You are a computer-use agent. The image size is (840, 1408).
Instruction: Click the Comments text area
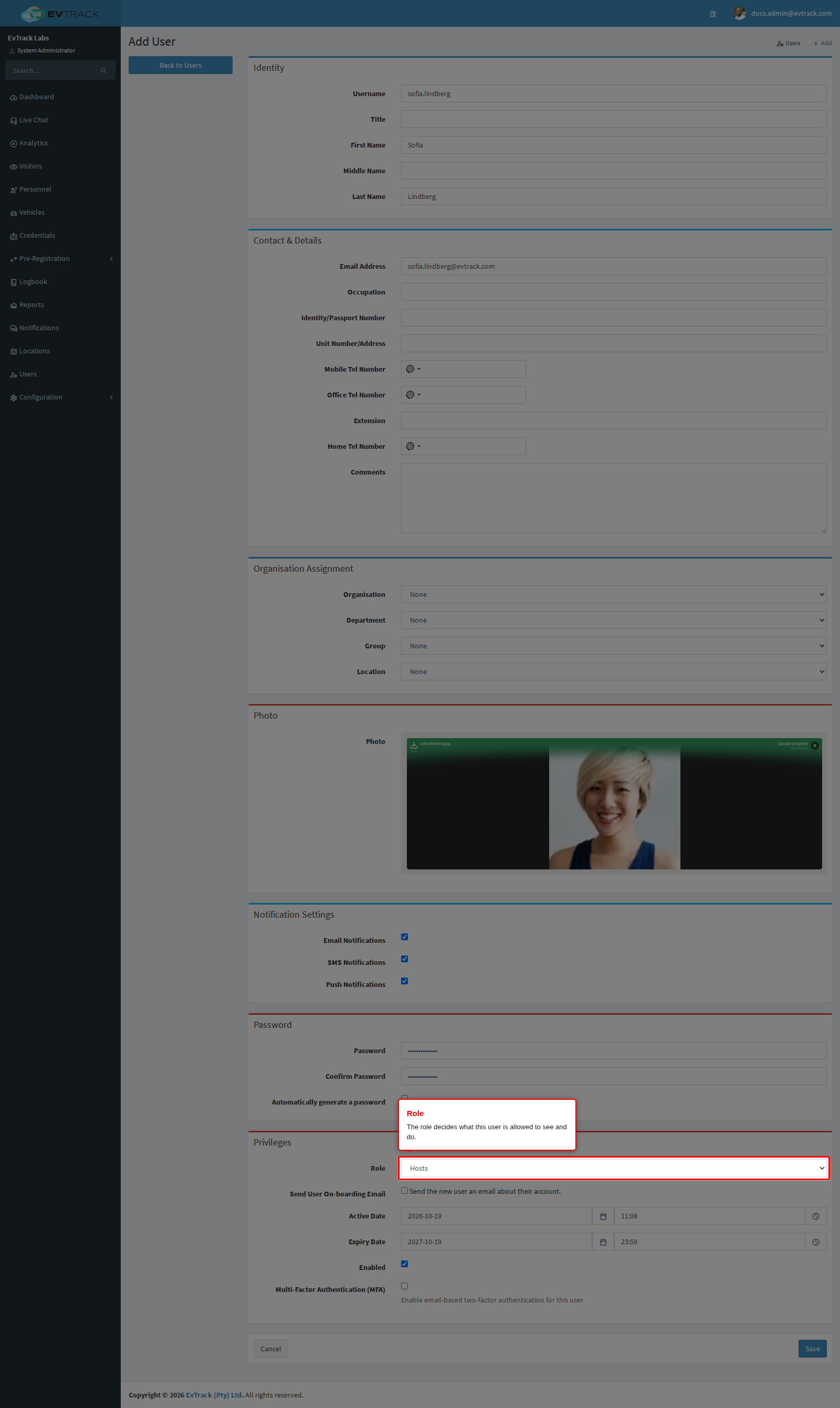pyautogui.click(x=614, y=499)
